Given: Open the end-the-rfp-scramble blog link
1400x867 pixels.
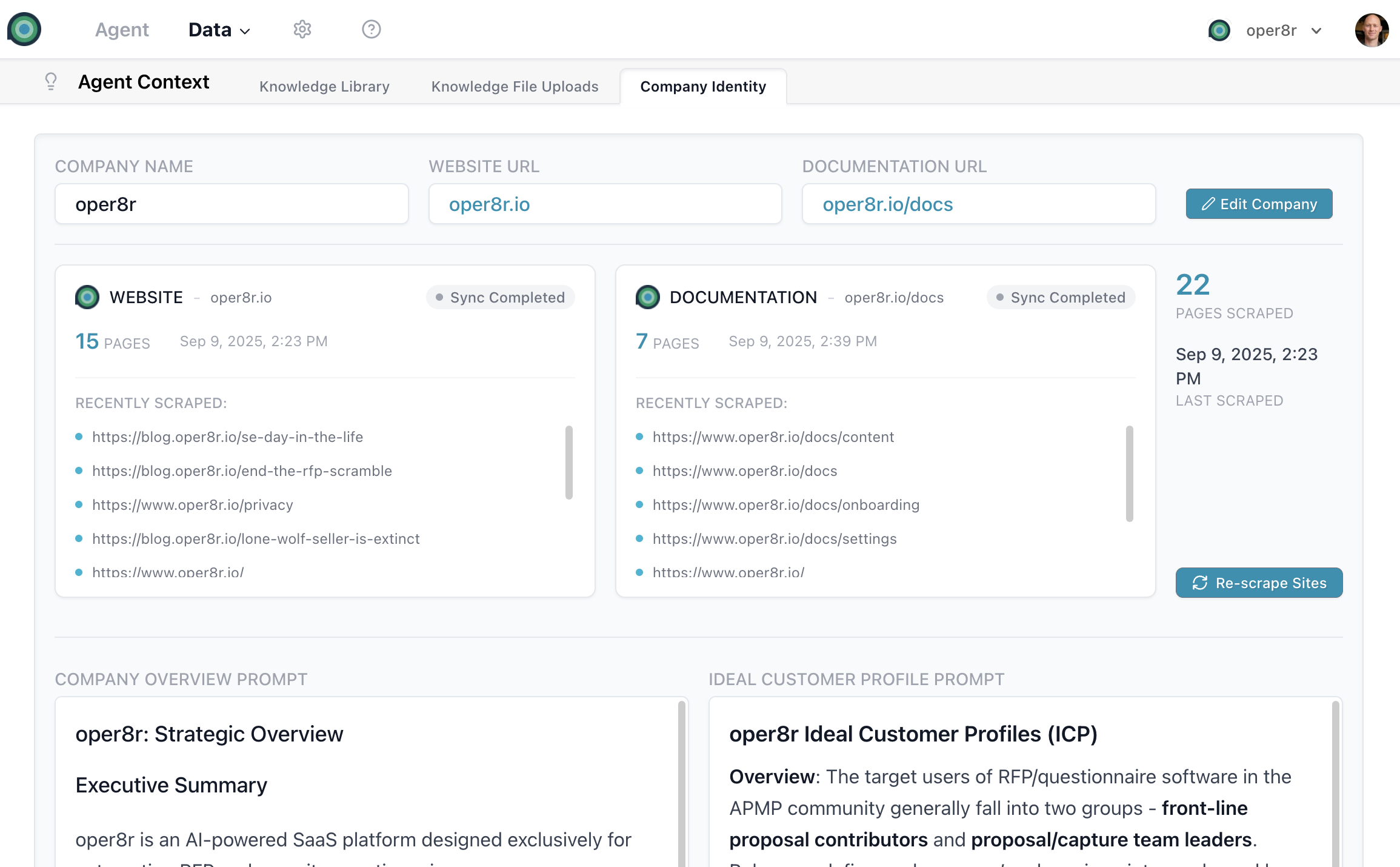Looking at the screenshot, I should coord(242,470).
